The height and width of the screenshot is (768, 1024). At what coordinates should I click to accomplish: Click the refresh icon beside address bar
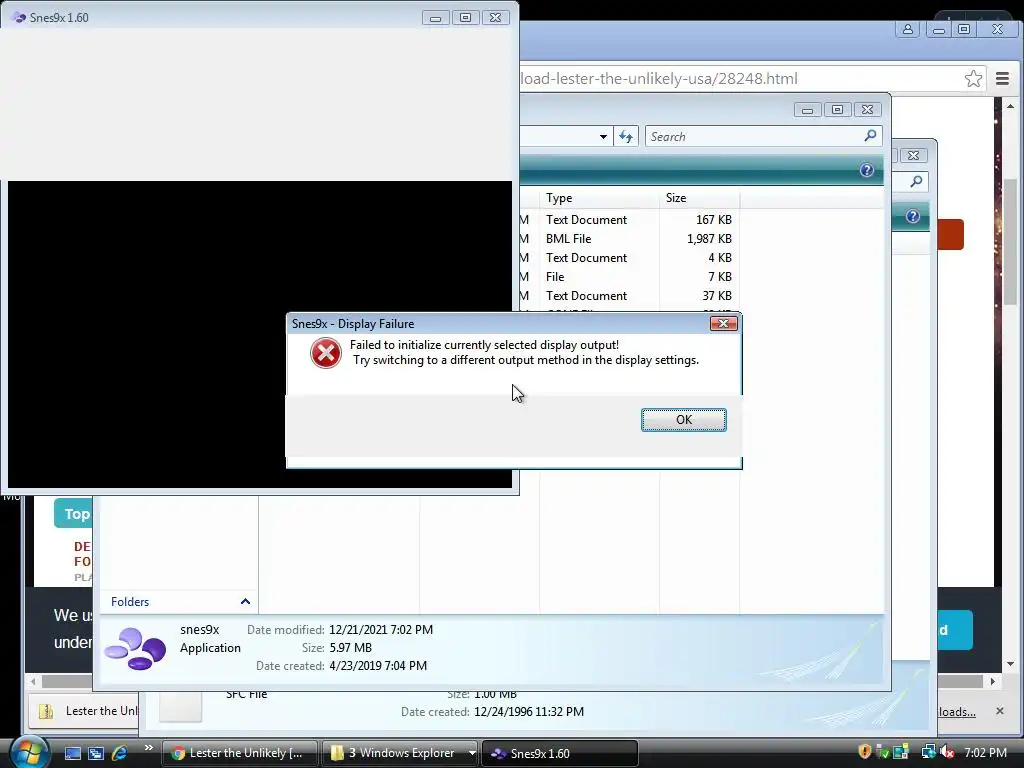click(x=626, y=136)
